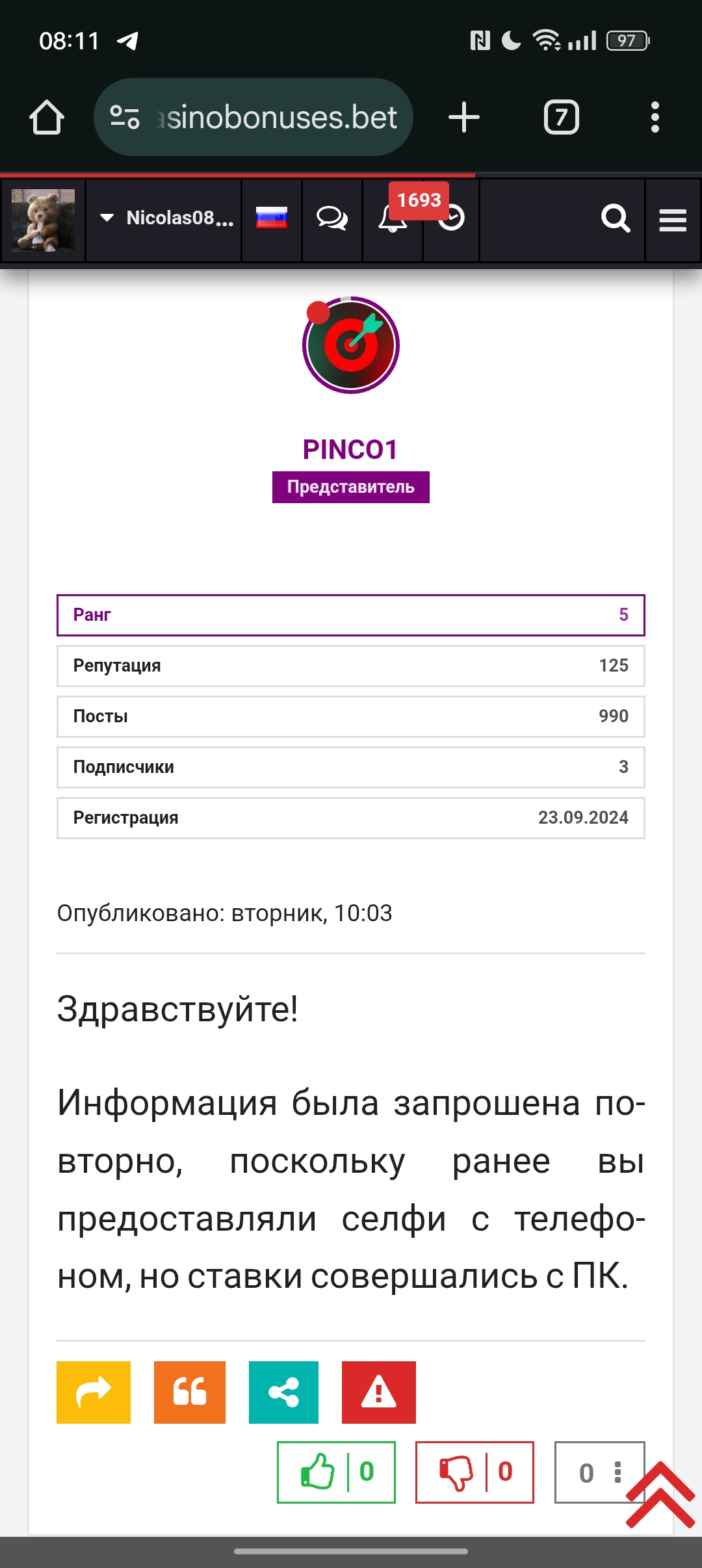
Task: Share the post via teal button
Action: [283, 1392]
